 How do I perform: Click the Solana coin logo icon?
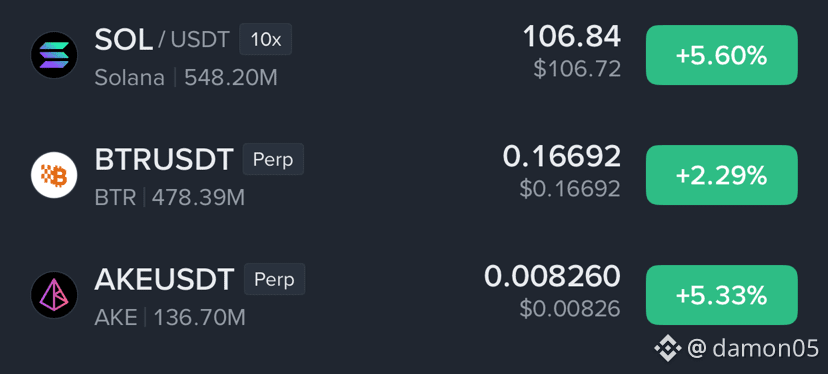(x=54, y=55)
